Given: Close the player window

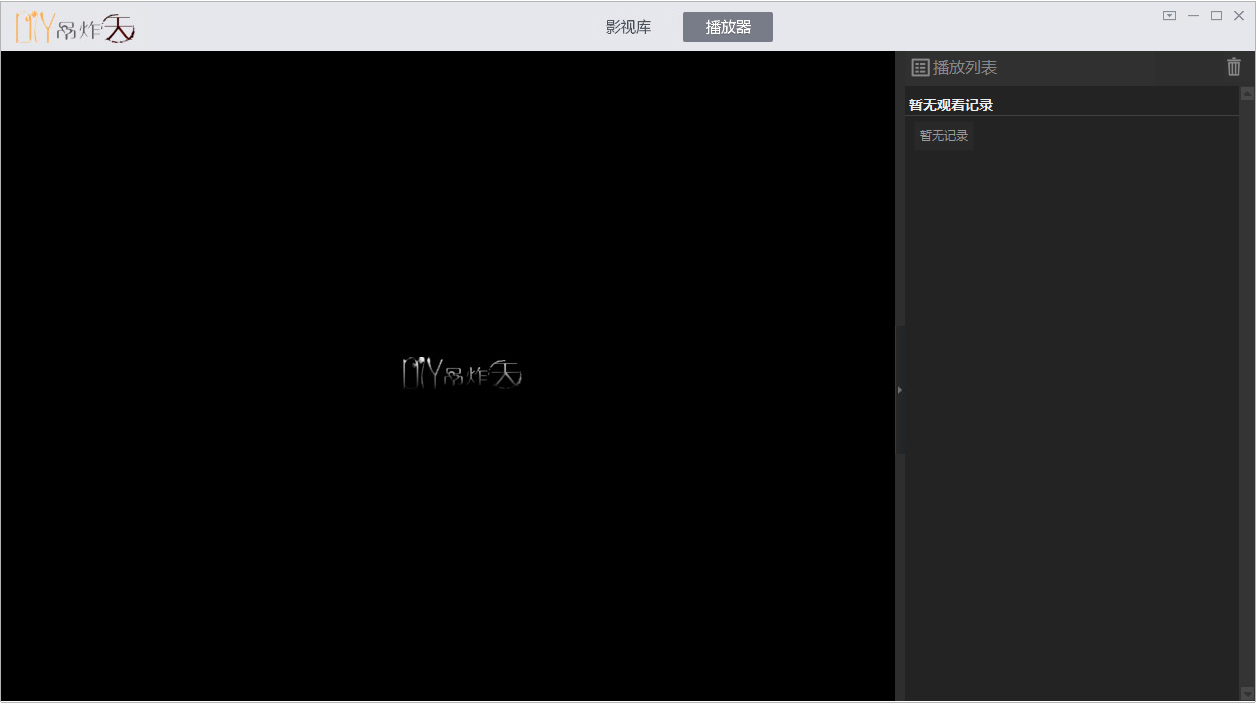Looking at the screenshot, I should [1239, 15].
